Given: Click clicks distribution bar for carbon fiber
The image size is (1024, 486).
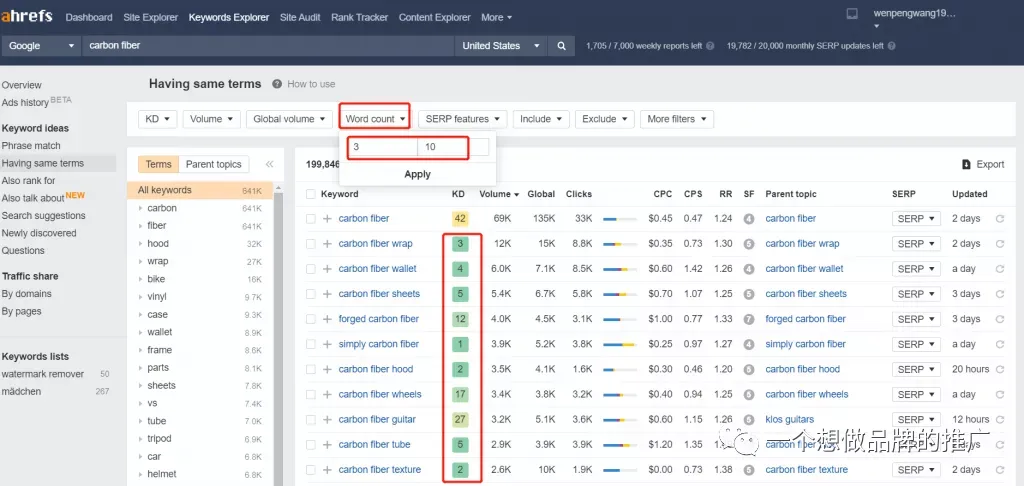Looking at the screenshot, I should tap(619, 219).
